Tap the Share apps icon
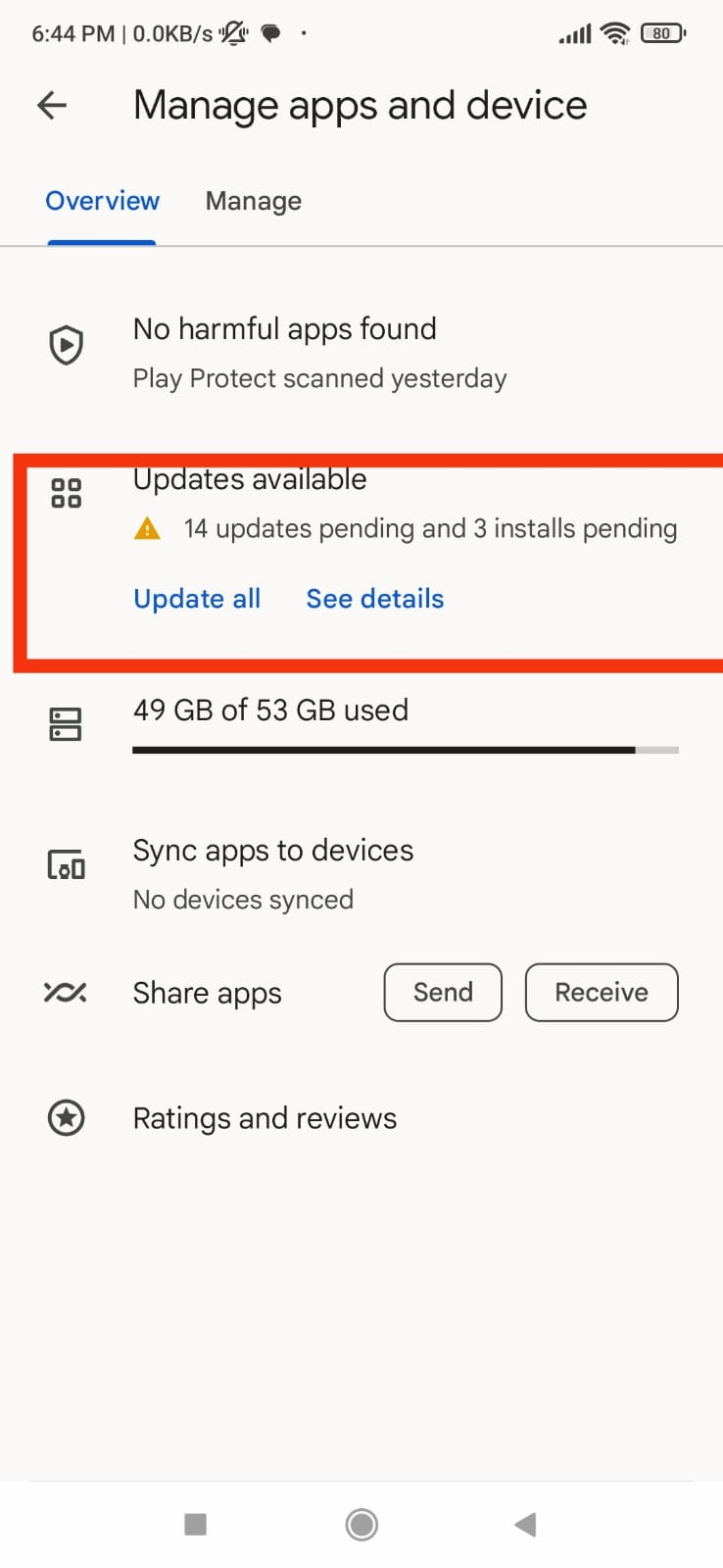 point(66,993)
